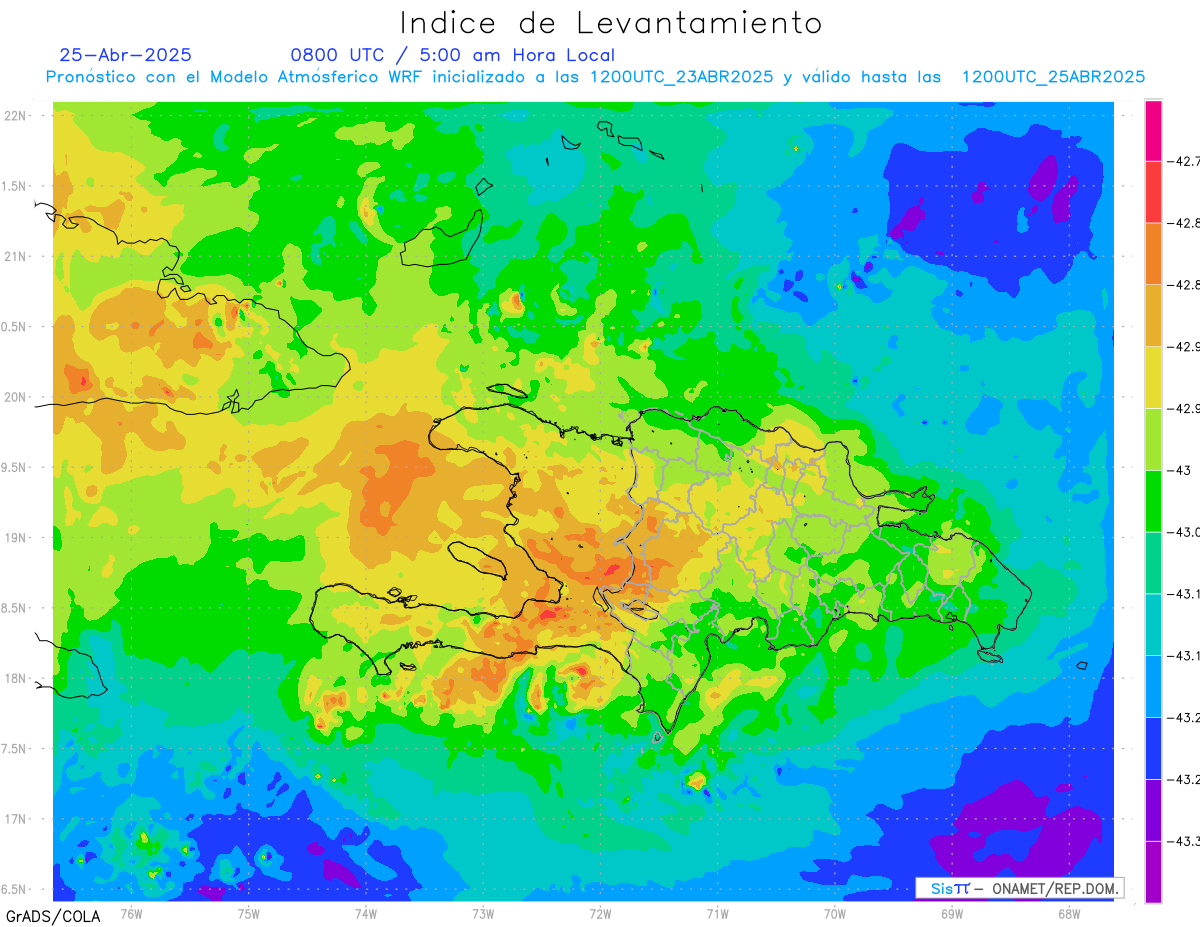Click the pure yellow legend segment
The height and width of the screenshot is (927, 1200).
tap(1153, 378)
